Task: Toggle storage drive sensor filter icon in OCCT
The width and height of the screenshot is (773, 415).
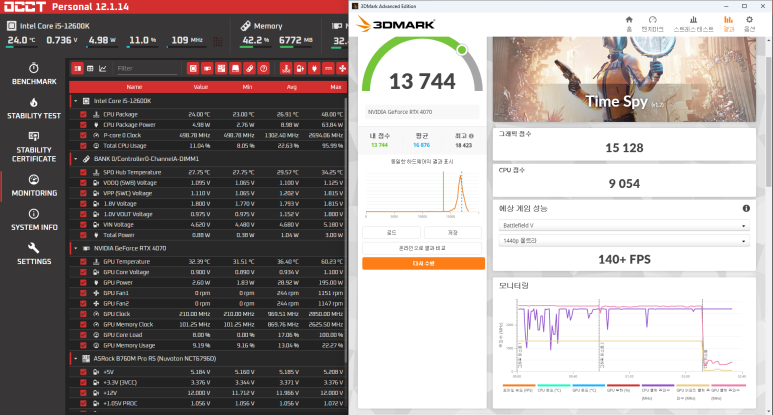Action: pyautogui.click(x=236, y=69)
